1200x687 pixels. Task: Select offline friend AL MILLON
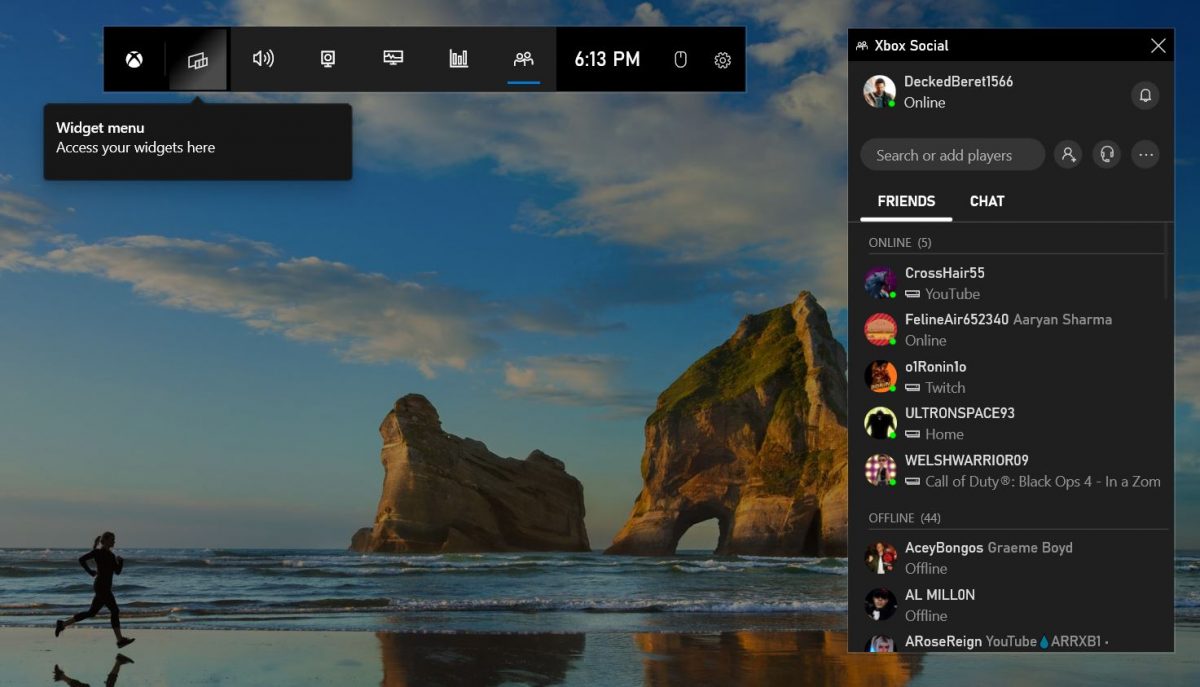pos(1012,605)
